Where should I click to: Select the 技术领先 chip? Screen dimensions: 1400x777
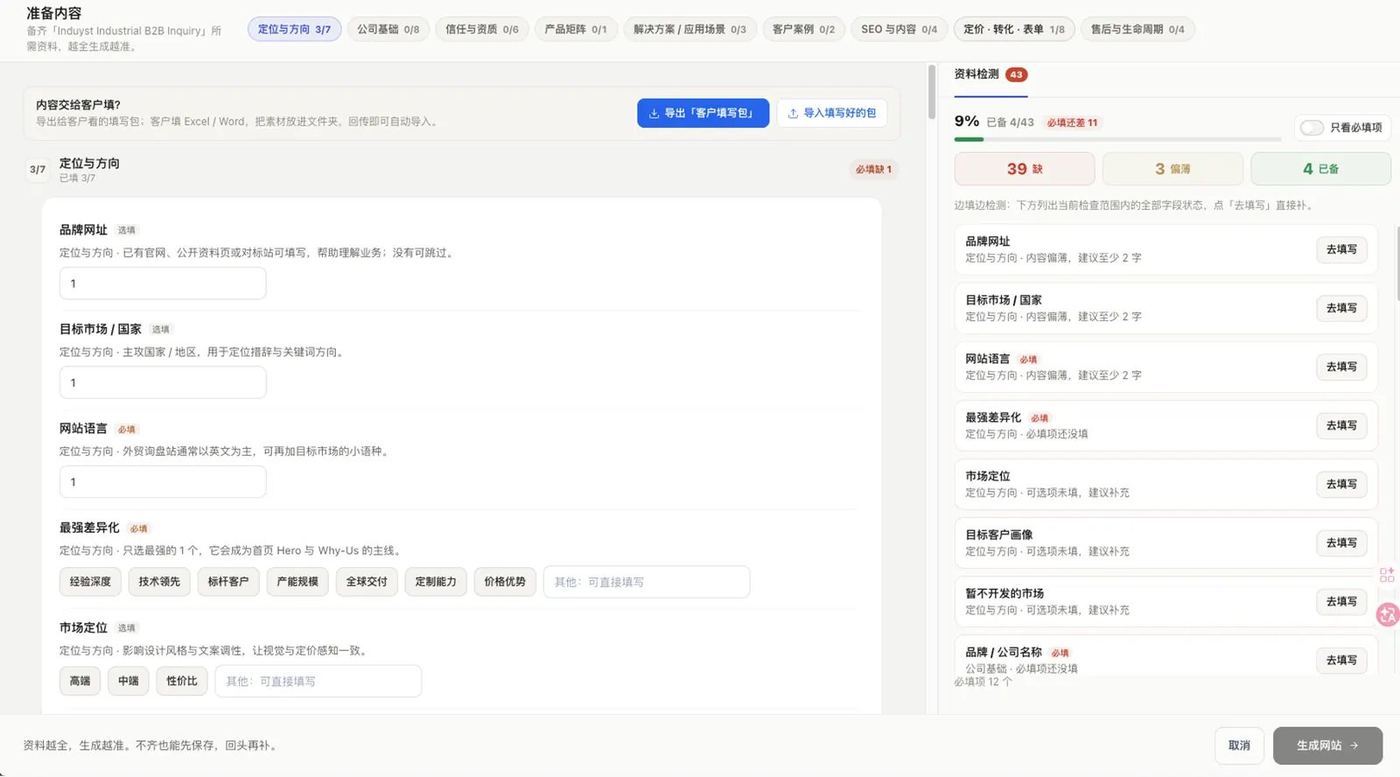click(x=160, y=582)
